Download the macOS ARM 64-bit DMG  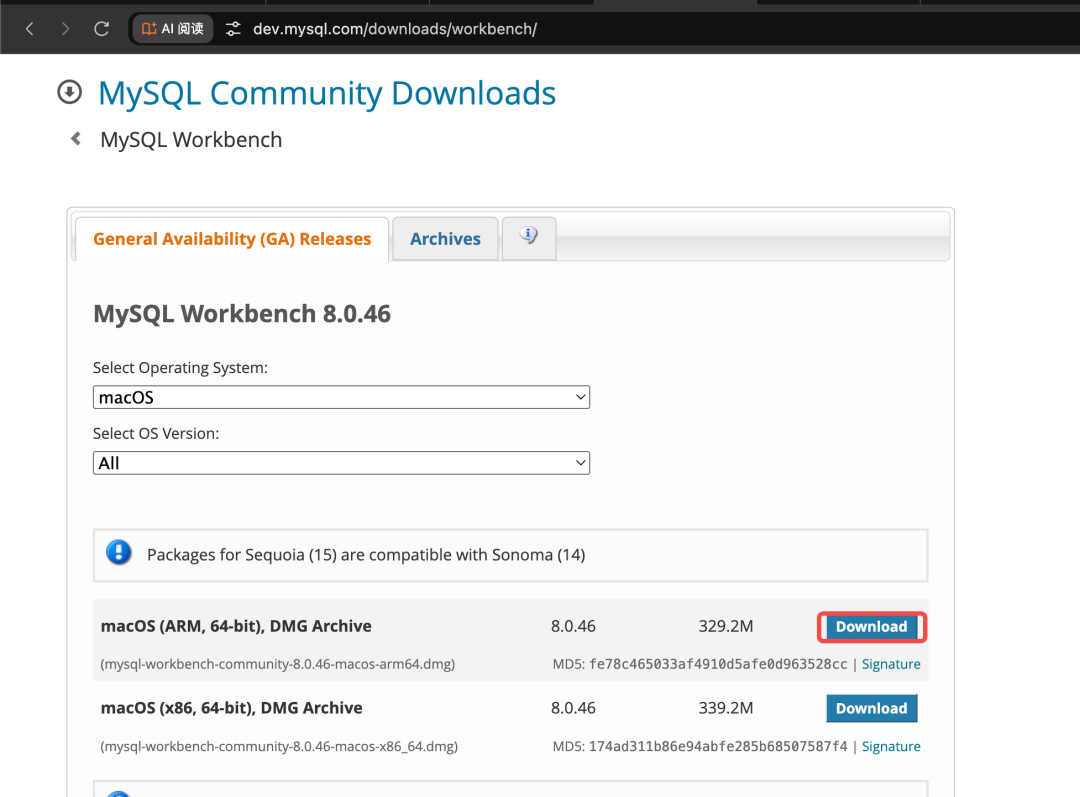(871, 627)
